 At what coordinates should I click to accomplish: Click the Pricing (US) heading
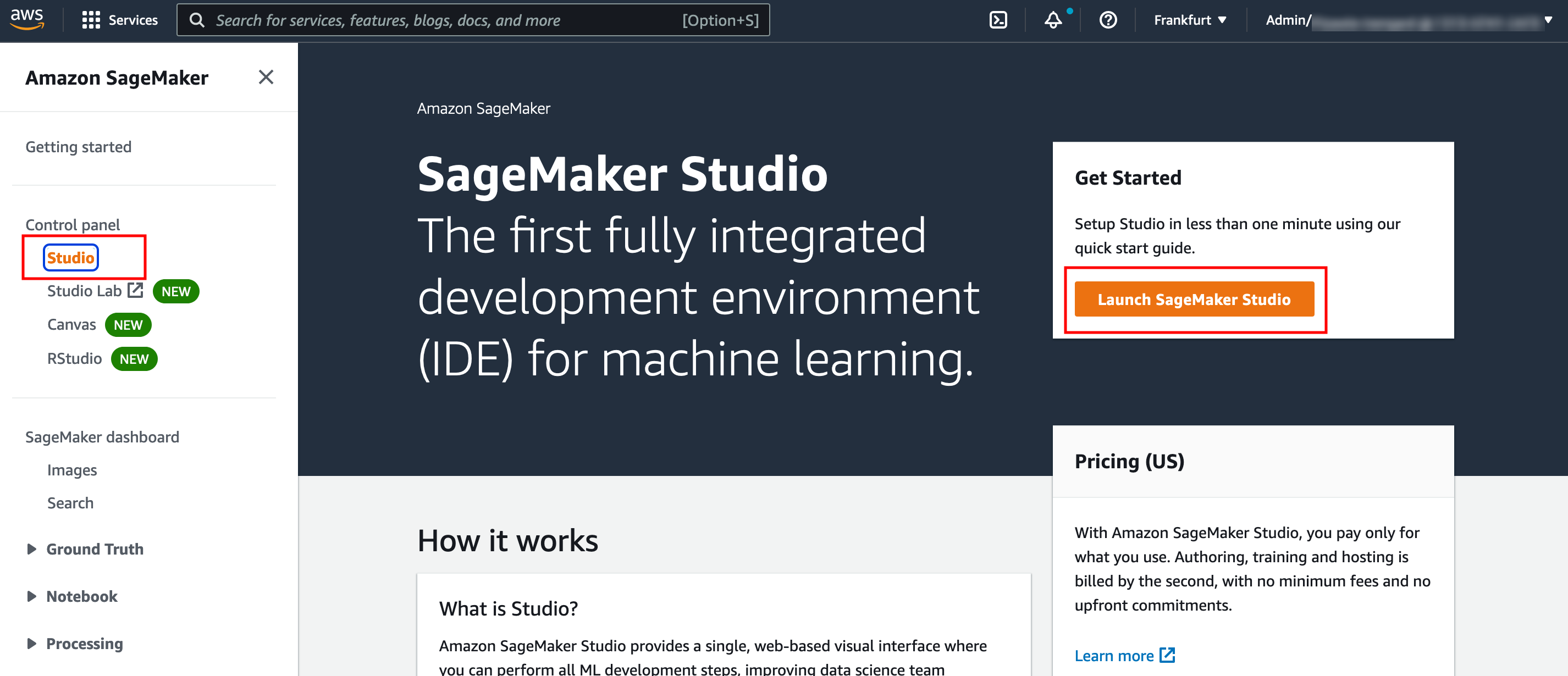1129,461
